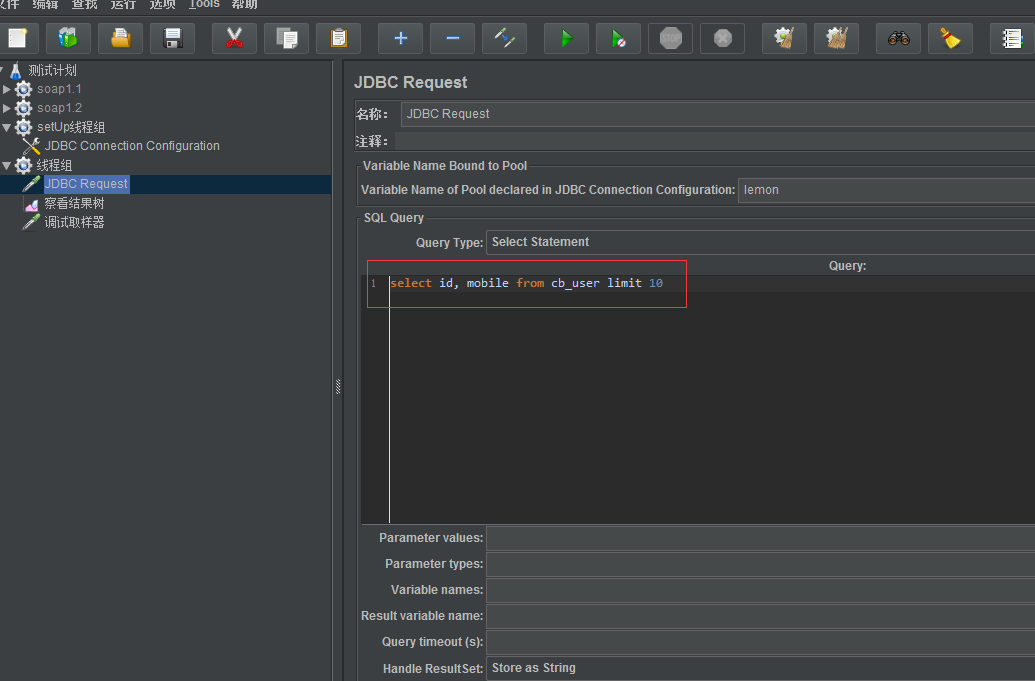
Task: Click the Clear All results icon
Action: (x=836, y=39)
